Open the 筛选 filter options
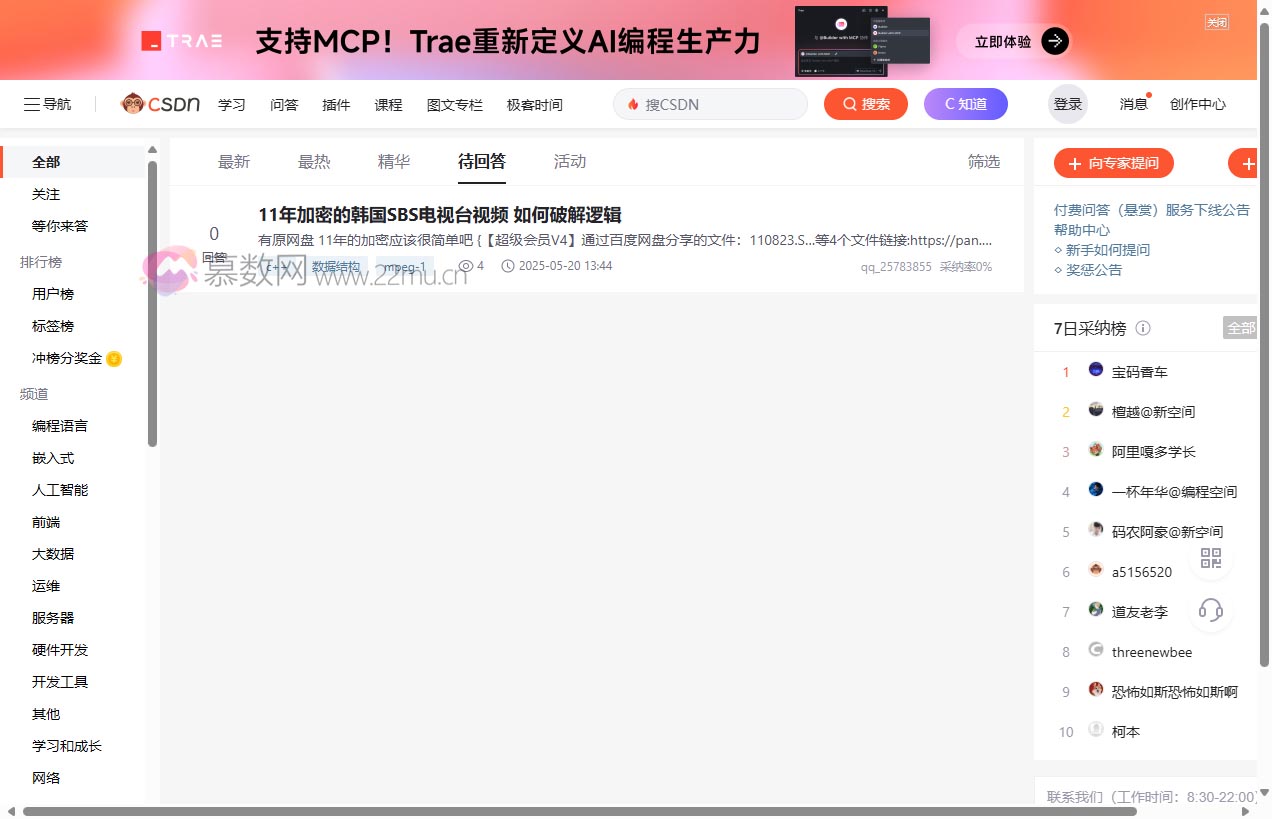Screen dimensions: 1272x819 [983, 161]
